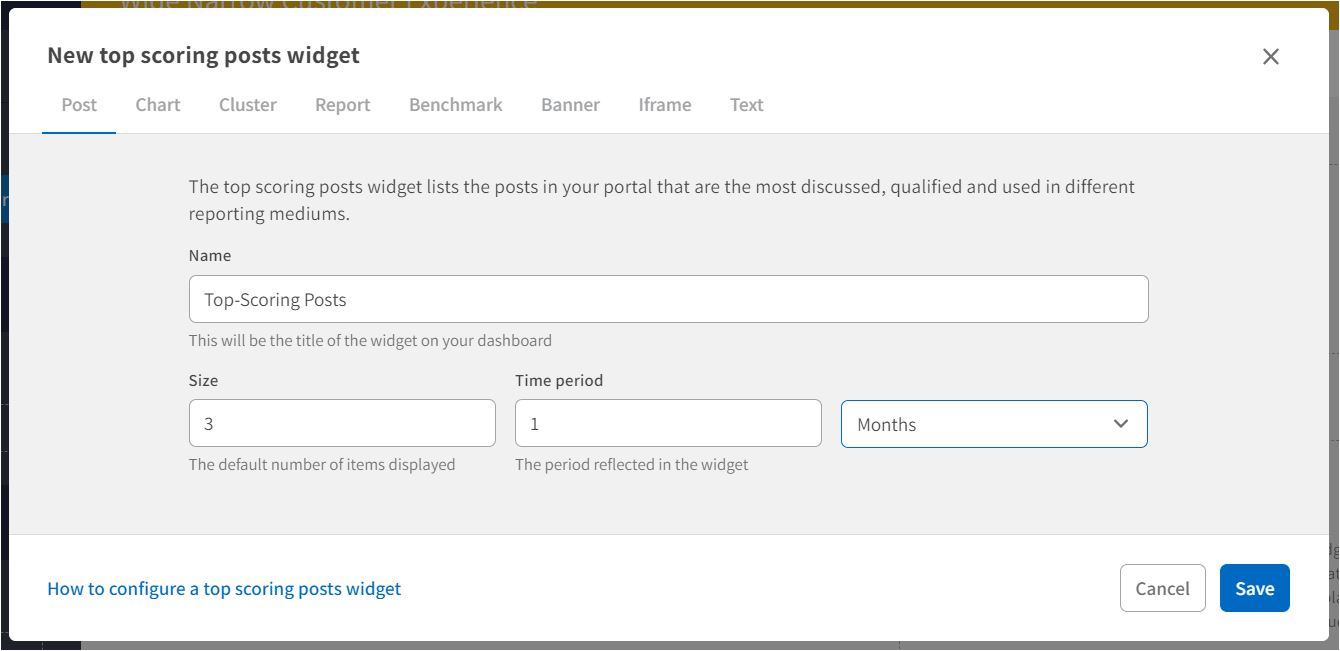The height and width of the screenshot is (651, 1340).
Task: Select the Text tab
Action: 746,105
